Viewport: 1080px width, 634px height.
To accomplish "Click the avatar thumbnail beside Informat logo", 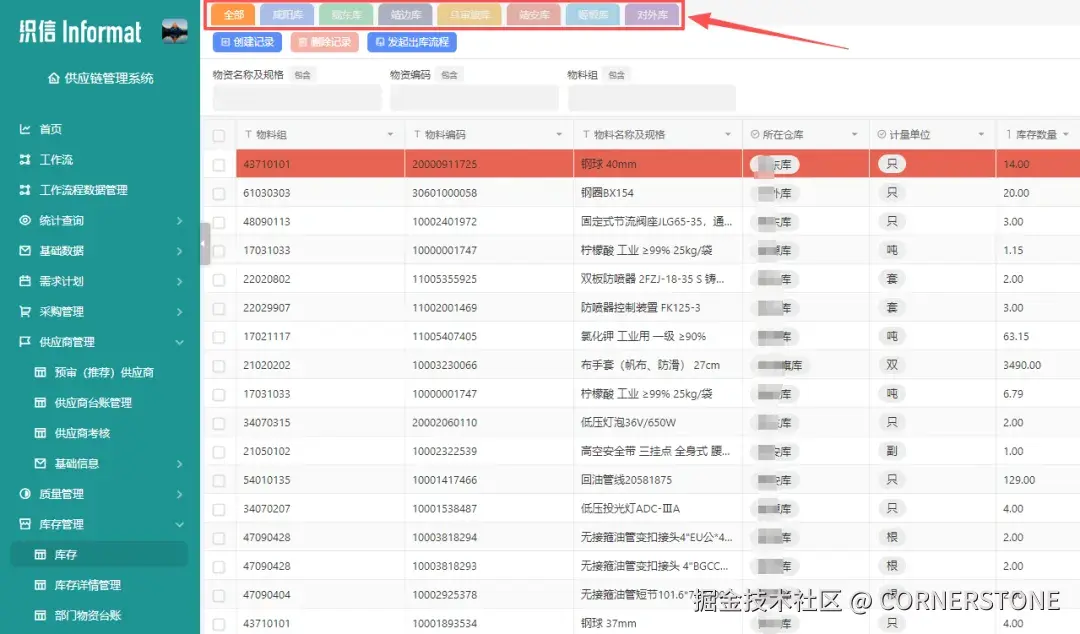I will pyautogui.click(x=174, y=31).
